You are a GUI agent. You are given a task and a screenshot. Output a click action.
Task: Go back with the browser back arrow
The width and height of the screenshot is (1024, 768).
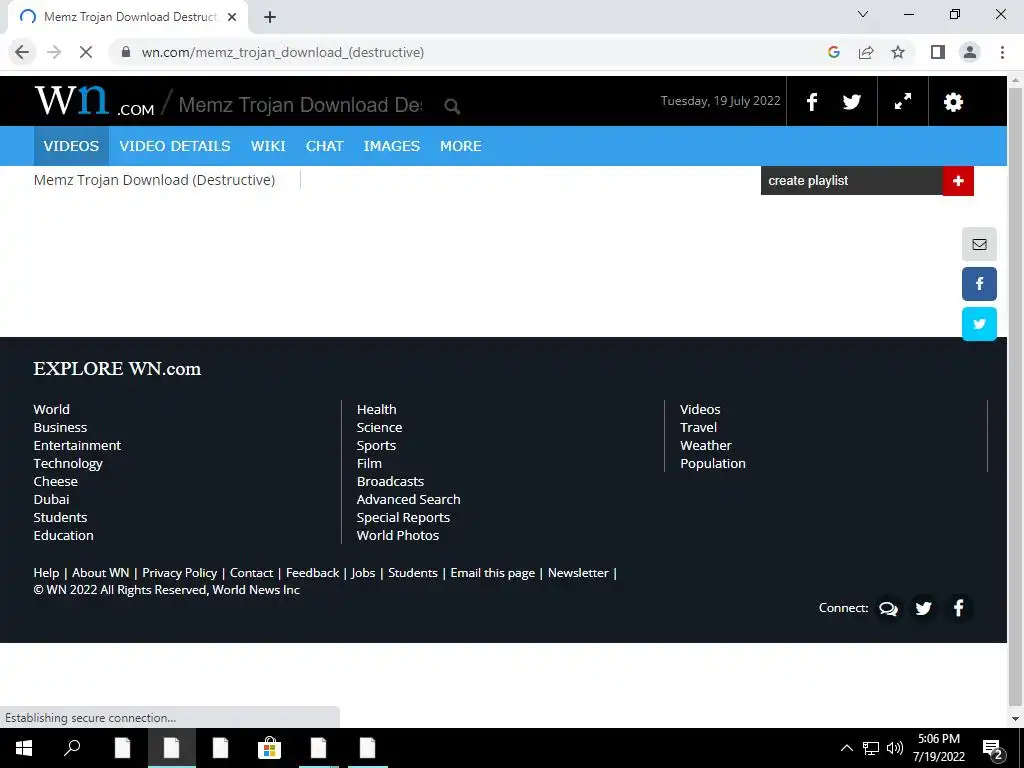(x=22, y=52)
